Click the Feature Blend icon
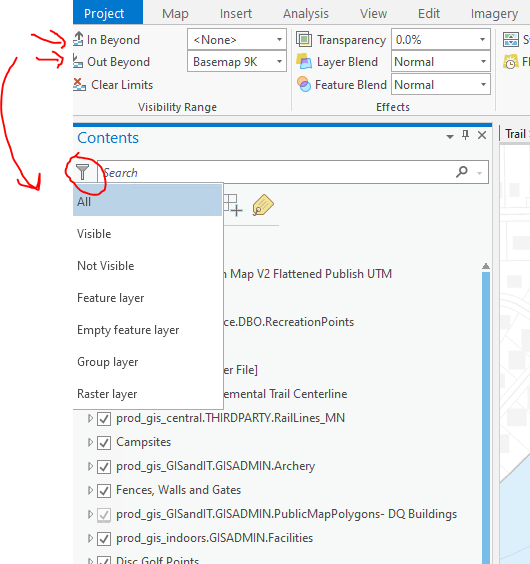 click(x=304, y=85)
